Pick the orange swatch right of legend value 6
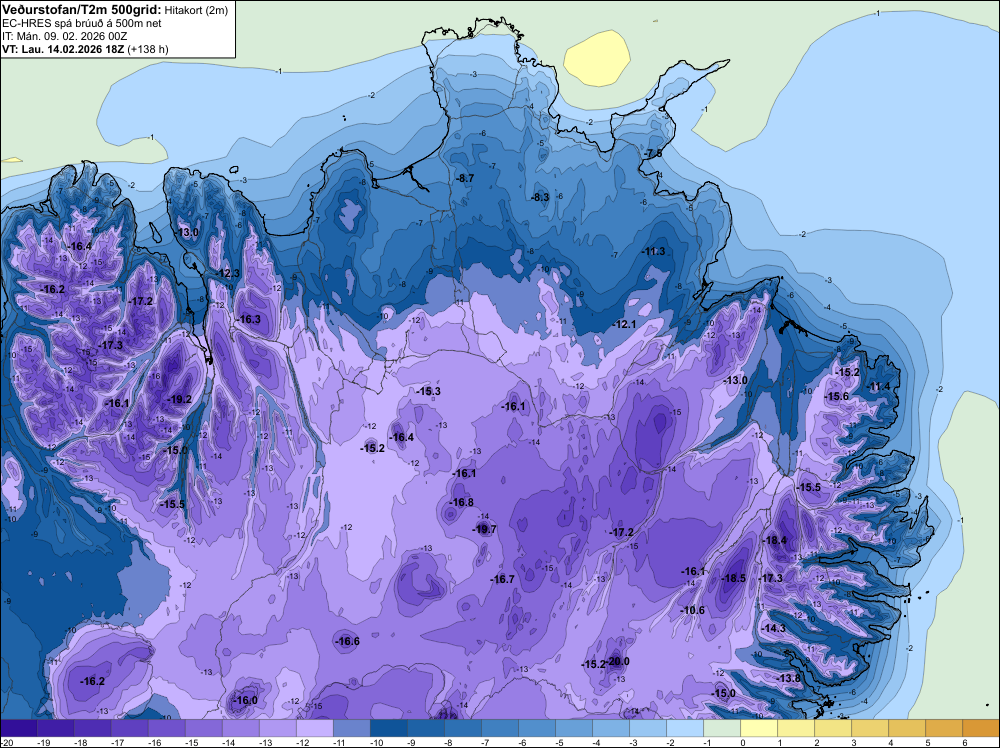 981,728
